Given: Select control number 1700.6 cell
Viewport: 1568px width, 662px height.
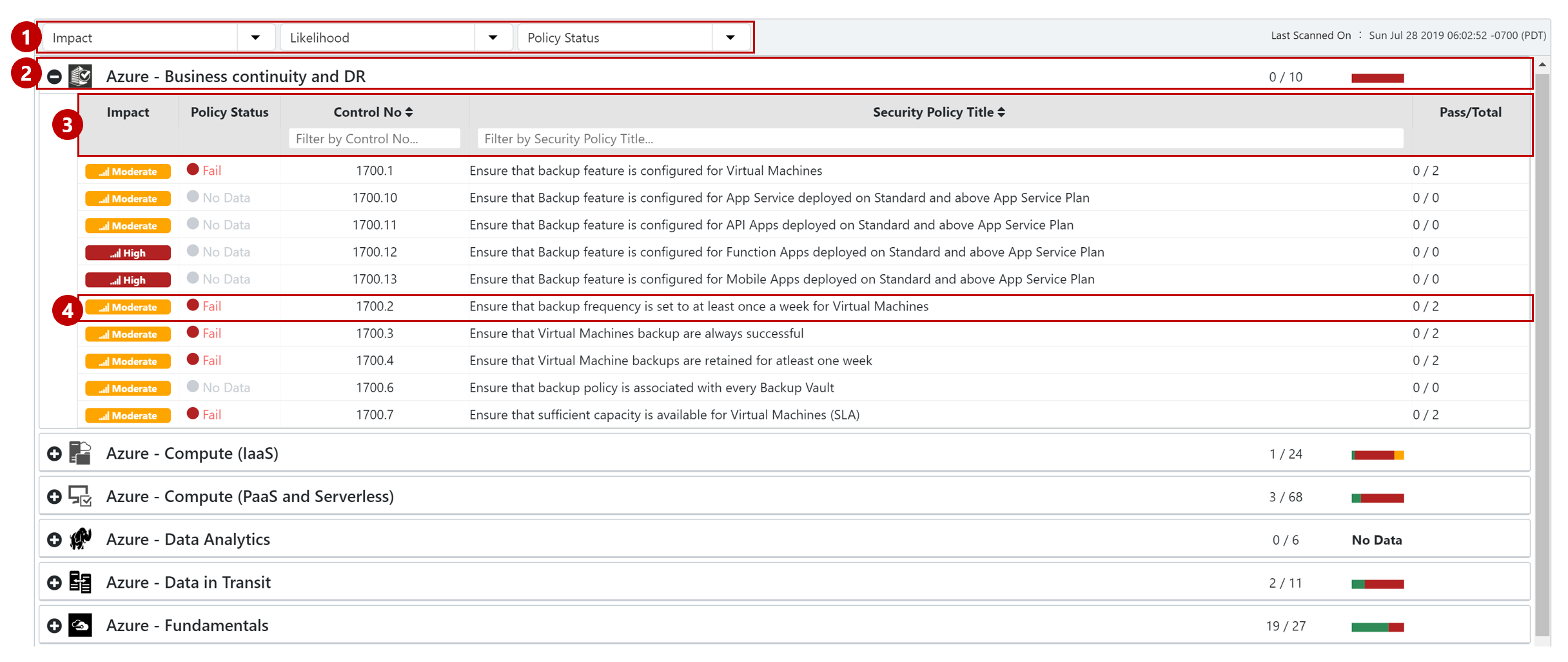Looking at the screenshot, I should [375, 387].
